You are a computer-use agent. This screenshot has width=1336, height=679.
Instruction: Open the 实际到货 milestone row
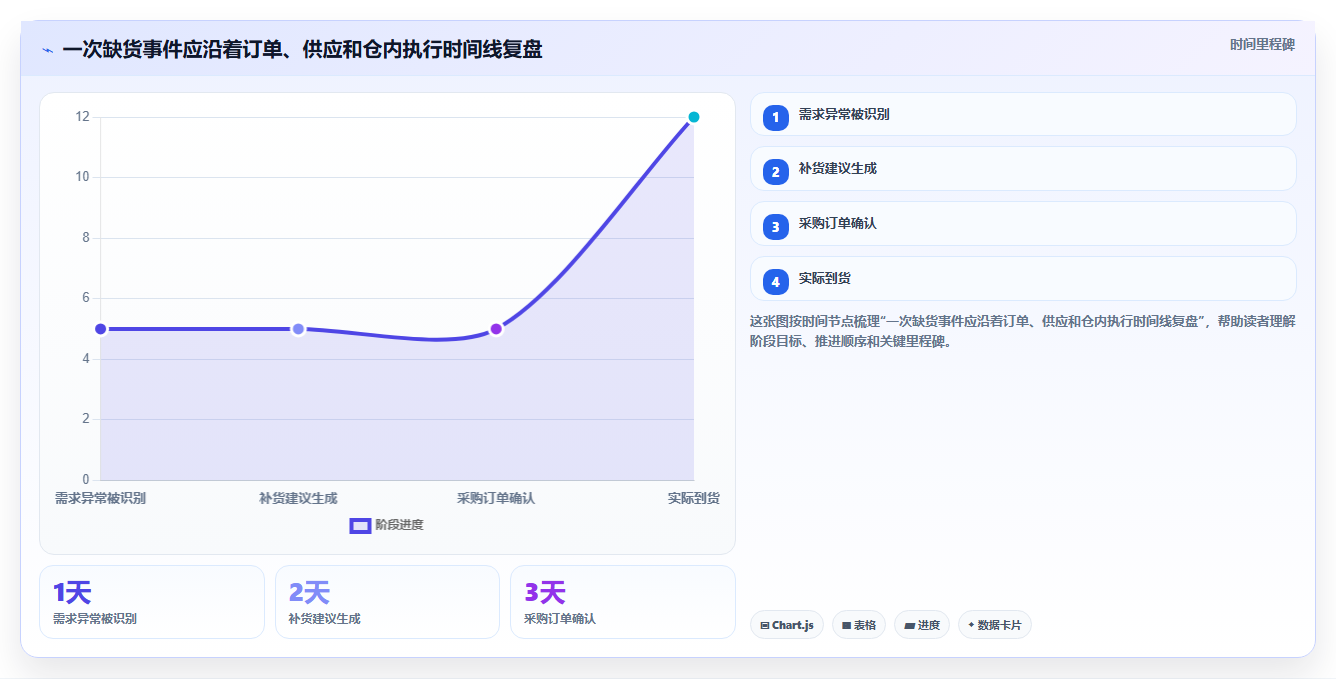tap(1023, 279)
